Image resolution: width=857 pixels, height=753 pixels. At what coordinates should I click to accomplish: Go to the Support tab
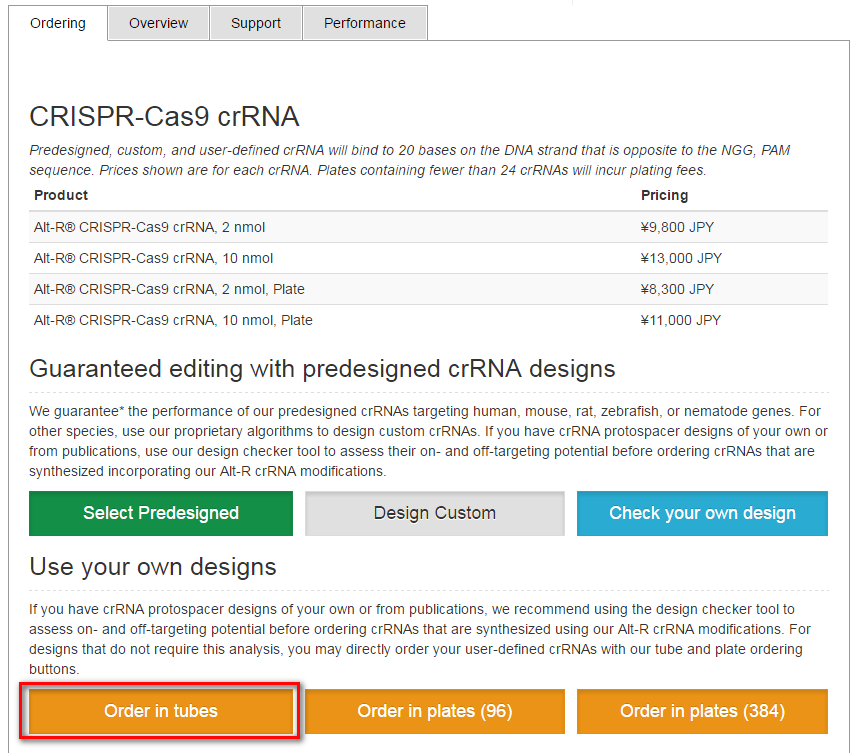(256, 23)
